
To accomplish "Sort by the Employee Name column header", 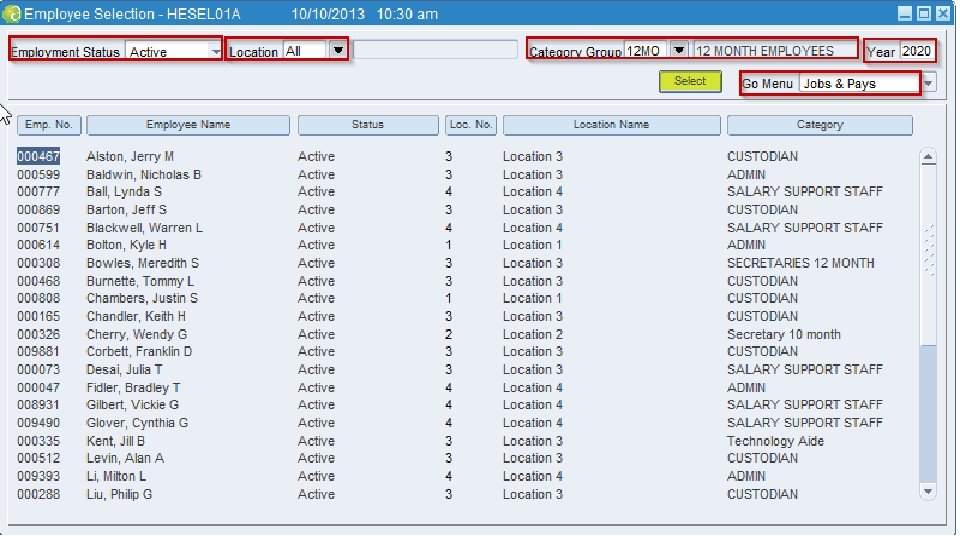I will (188, 124).
